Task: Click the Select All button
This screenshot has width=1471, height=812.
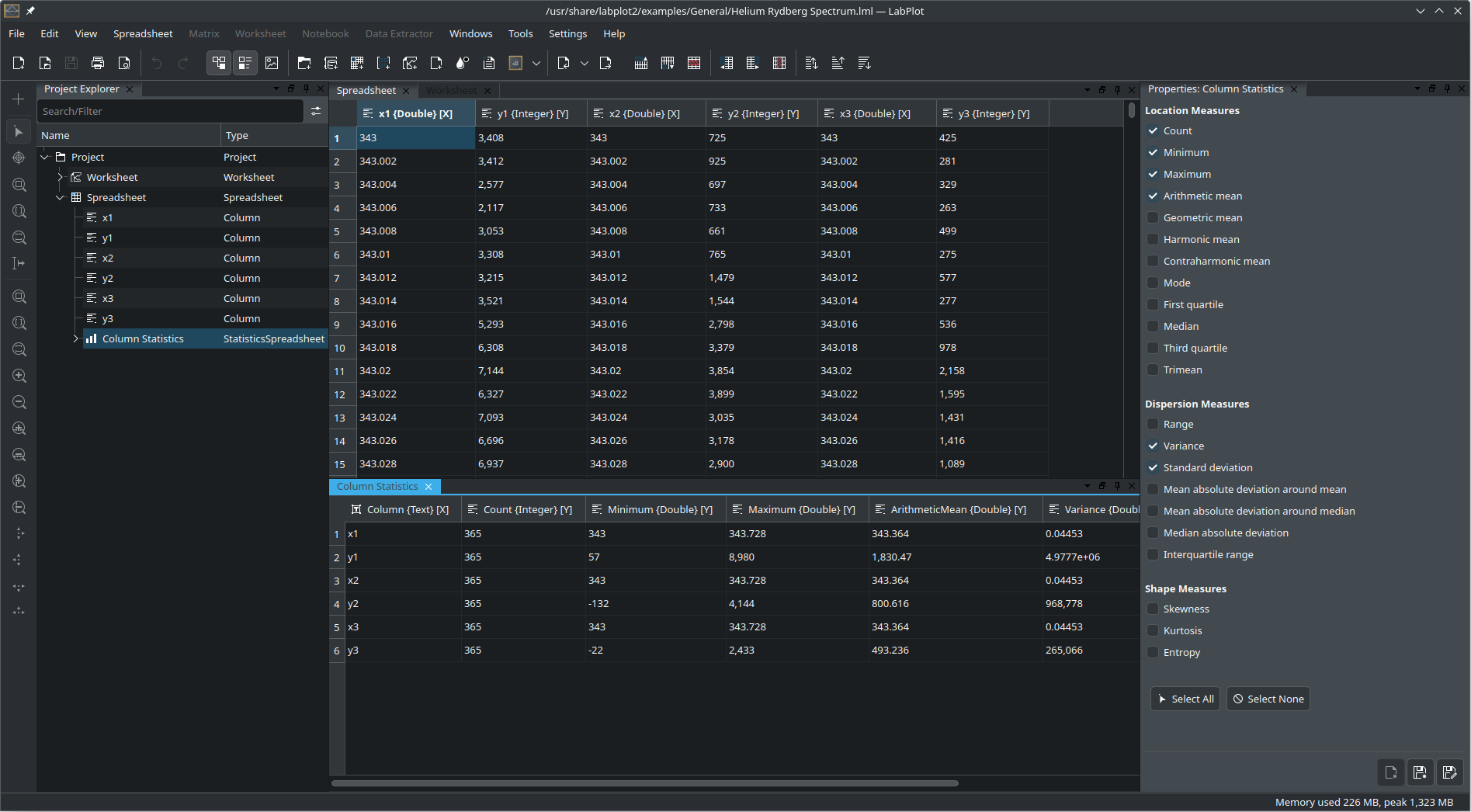Action: point(1185,699)
